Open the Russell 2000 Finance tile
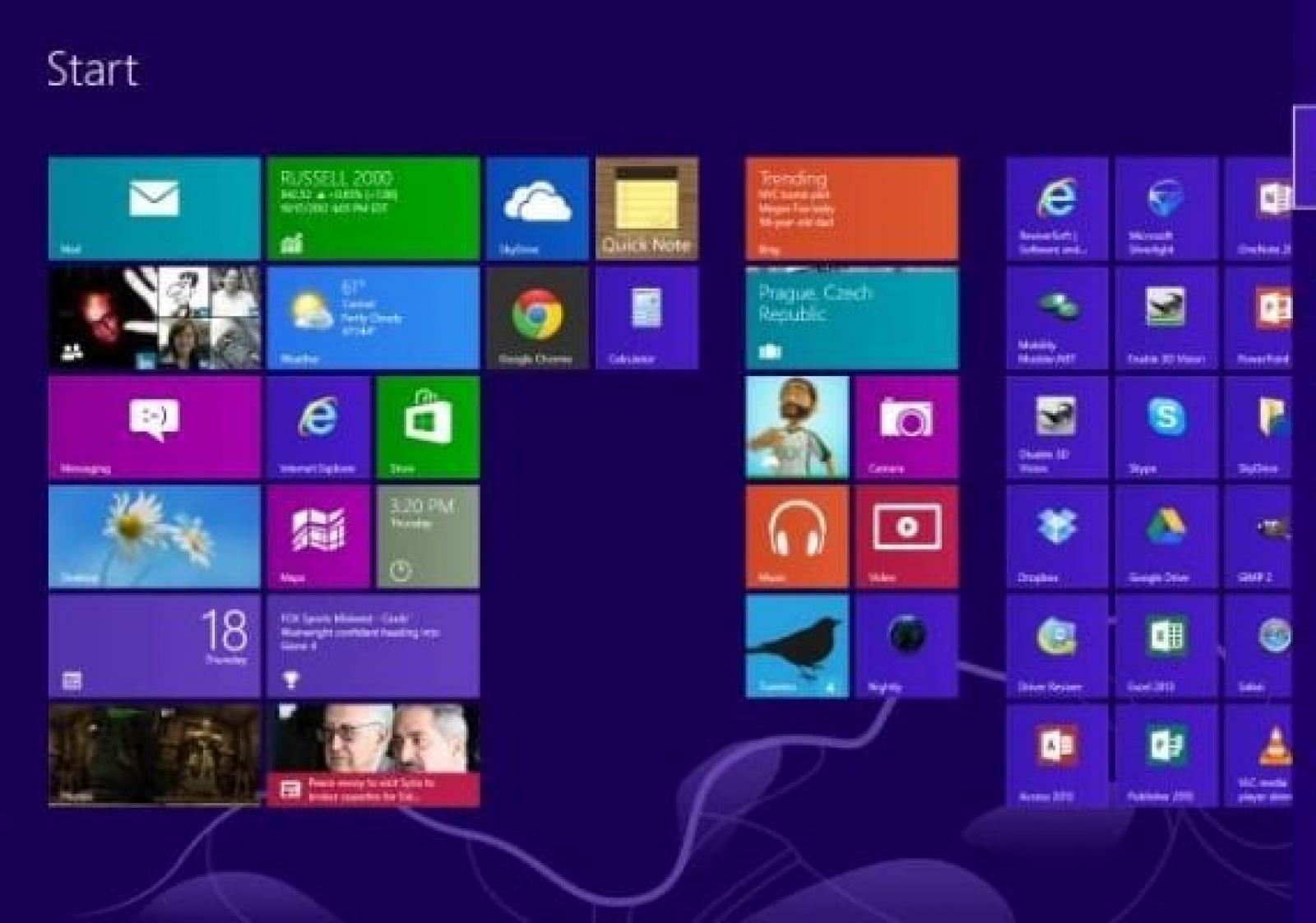The width and height of the screenshot is (1316, 923). pos(373,208)
